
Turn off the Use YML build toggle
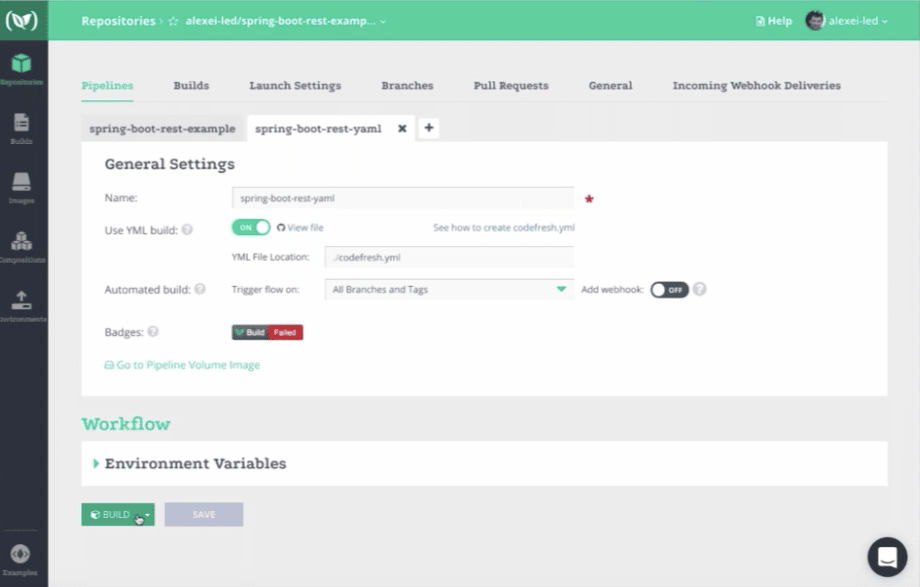point(251,228)
